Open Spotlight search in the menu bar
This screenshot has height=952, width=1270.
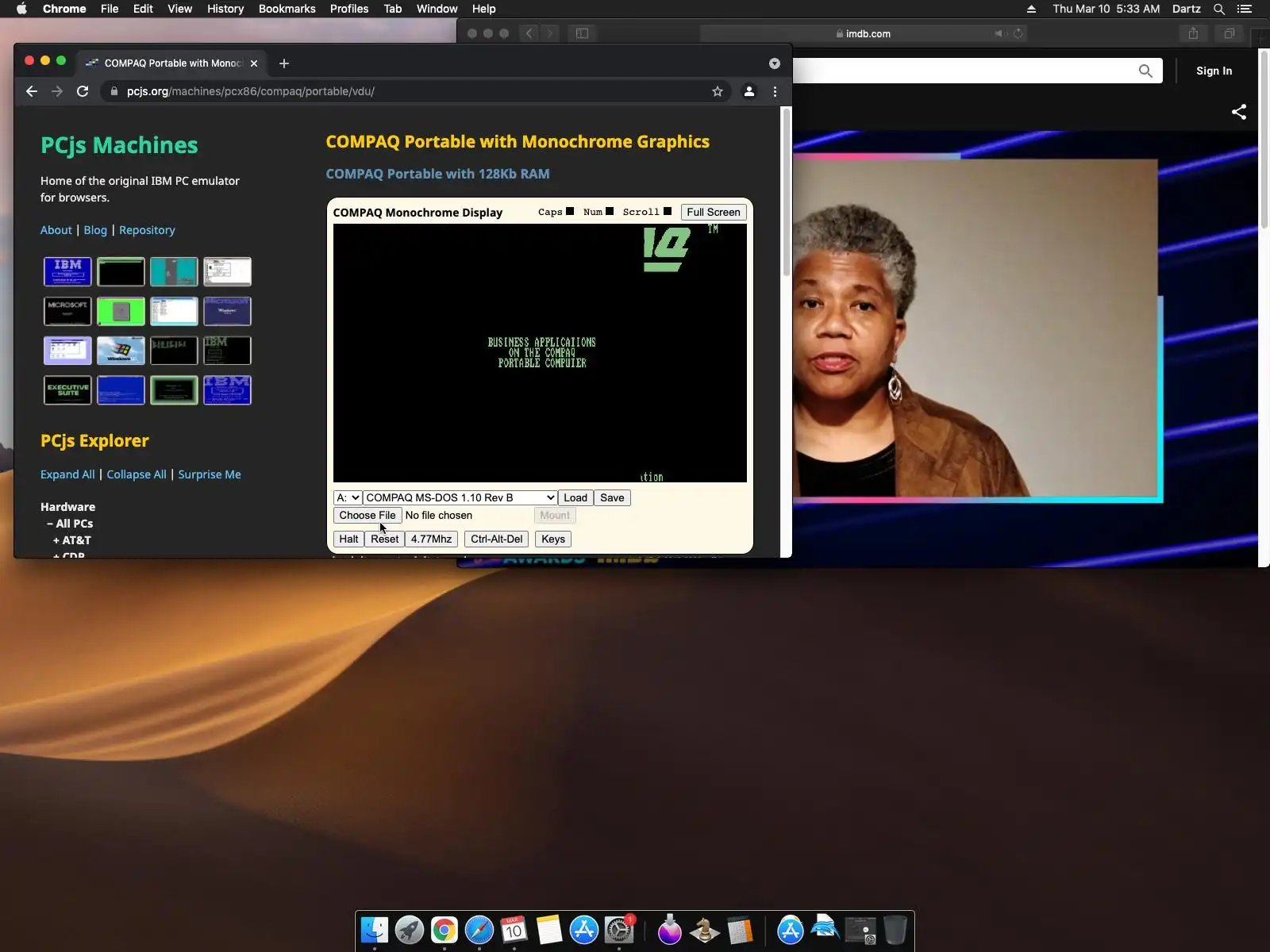click(x=1219, y=9)
